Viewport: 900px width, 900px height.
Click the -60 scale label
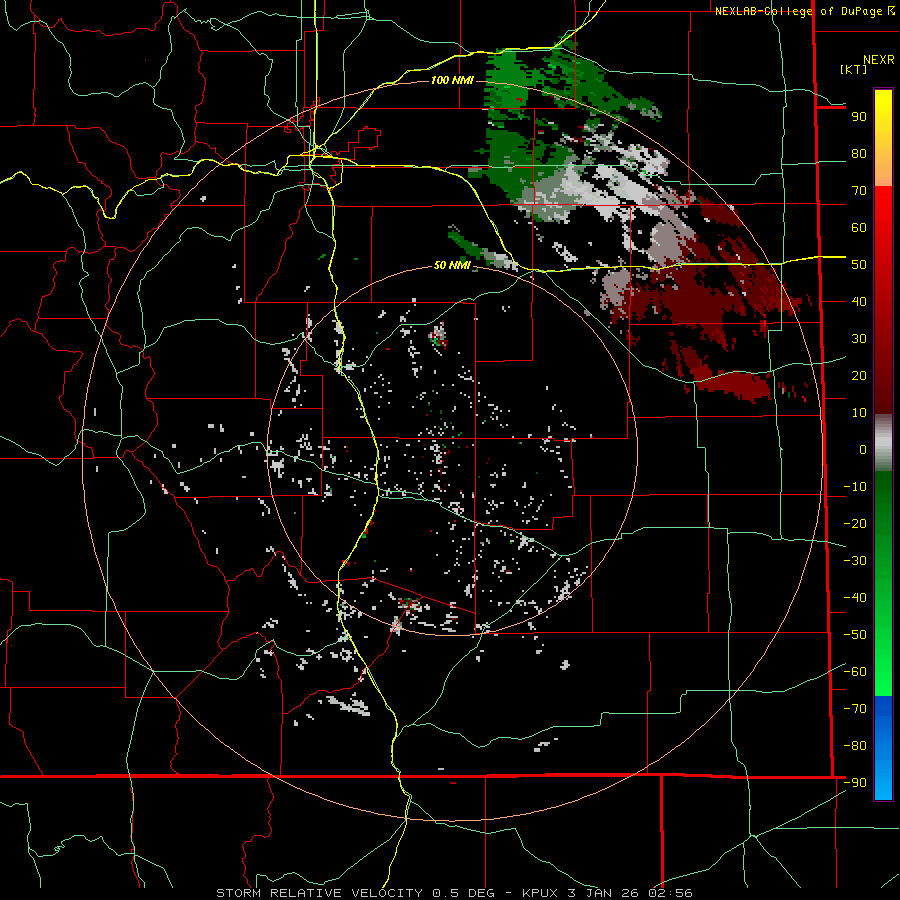pyautogui.click(x=855, y=672)
